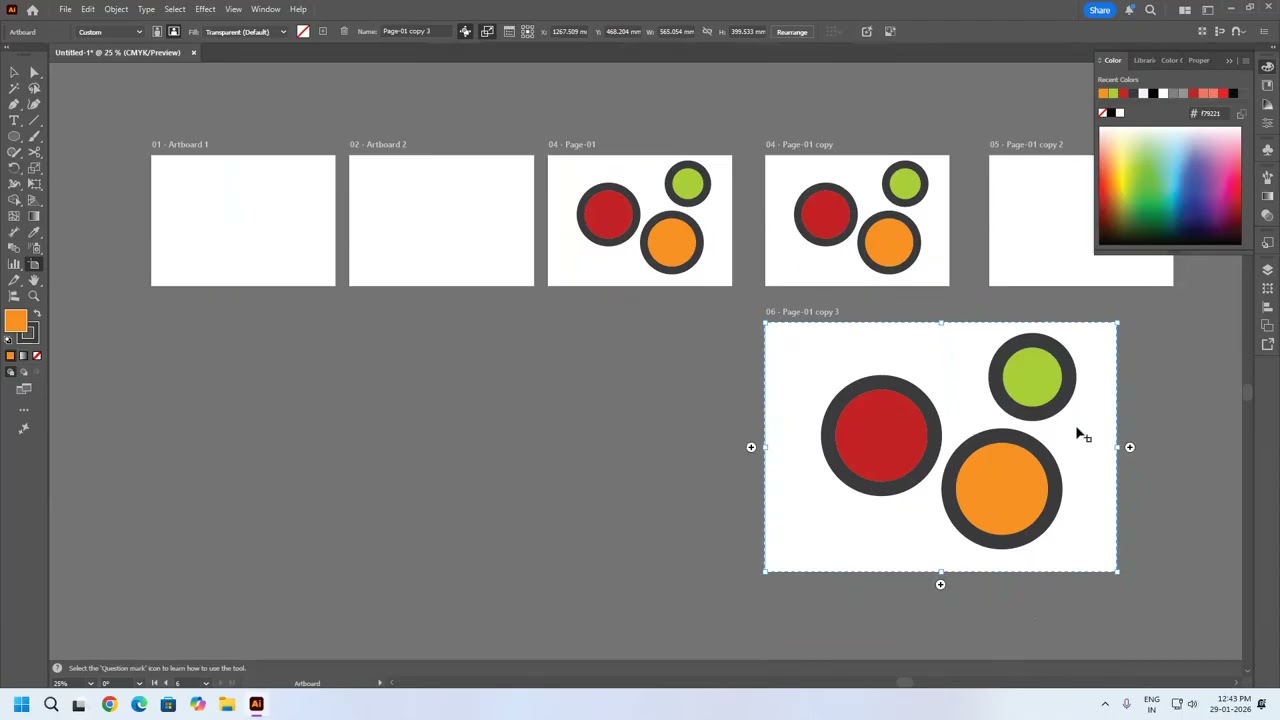Set paint mode to Gradient
Screen dimensions: 1280x720
24,356
